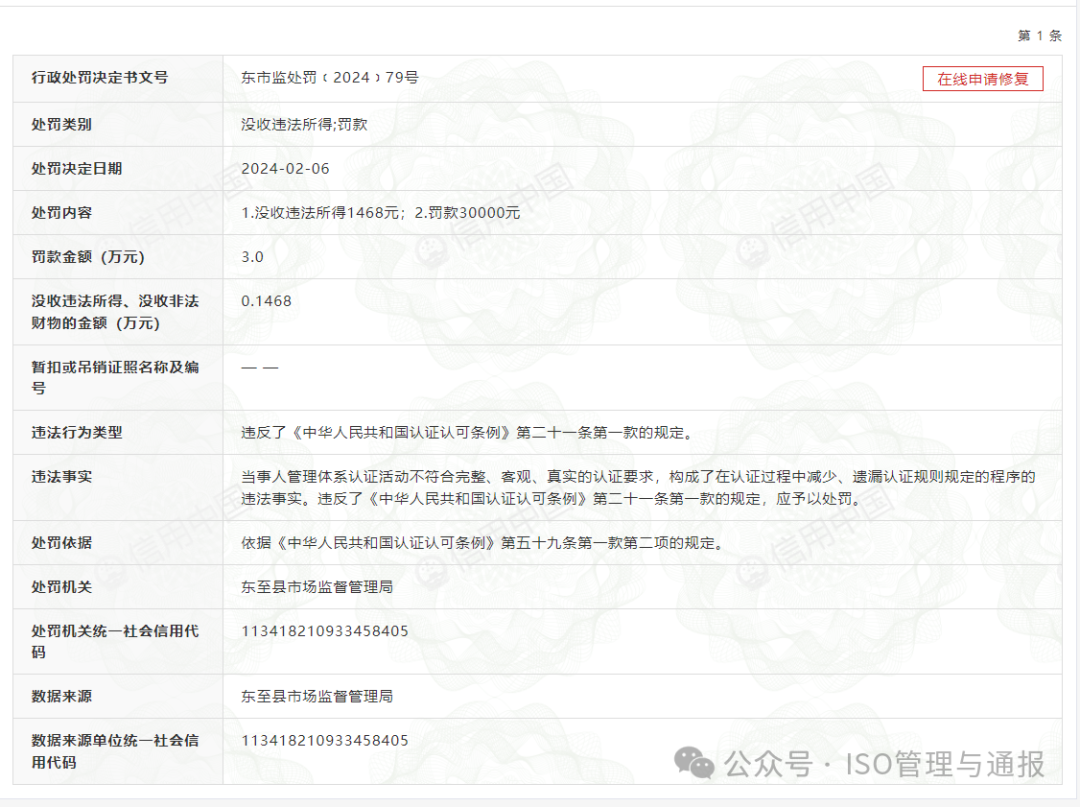
Task: Click the 数据来源 label
Action: (x=61, y=696)
